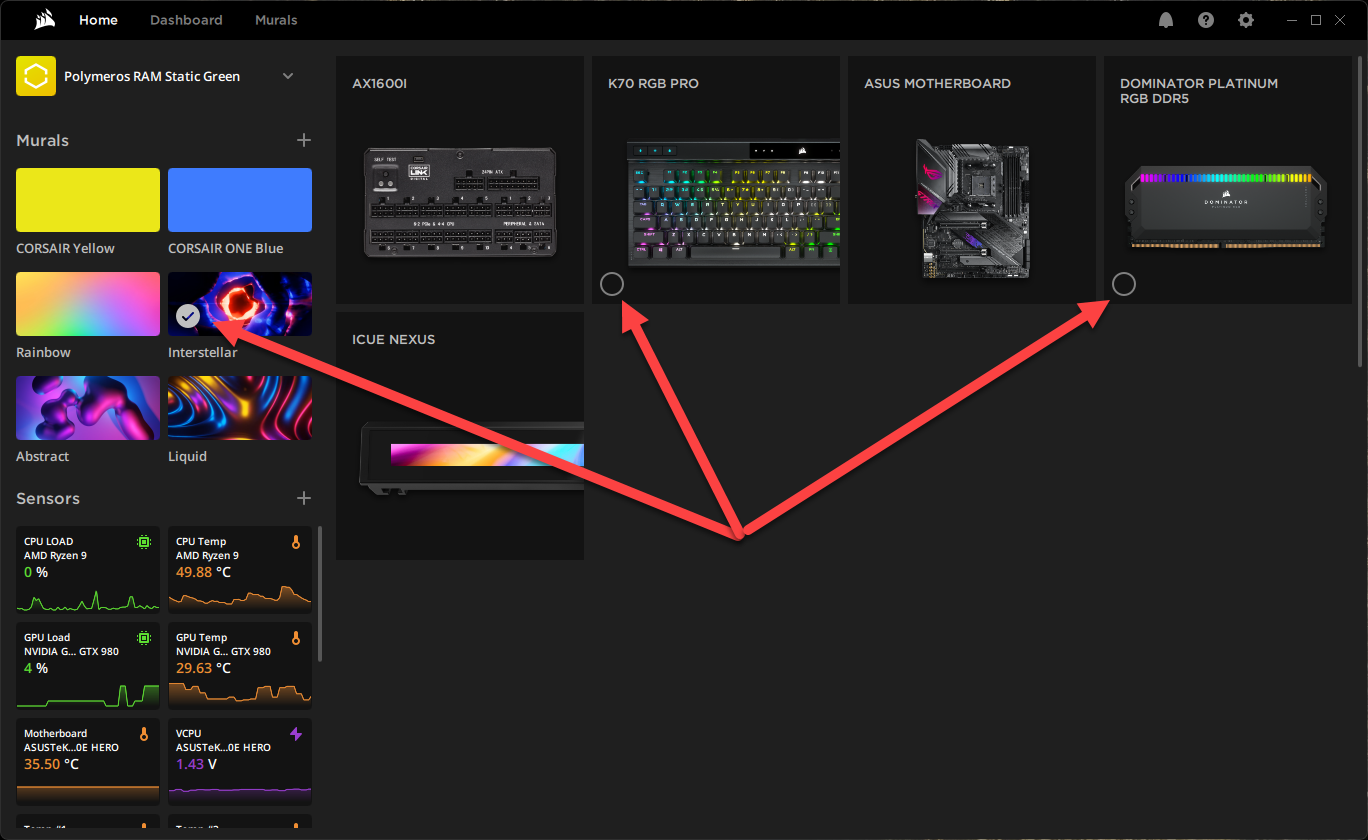The image size is (1368, 840).
Task: Open the settings gear icon
Action: pyautogui.click(x=1245, y=20)
